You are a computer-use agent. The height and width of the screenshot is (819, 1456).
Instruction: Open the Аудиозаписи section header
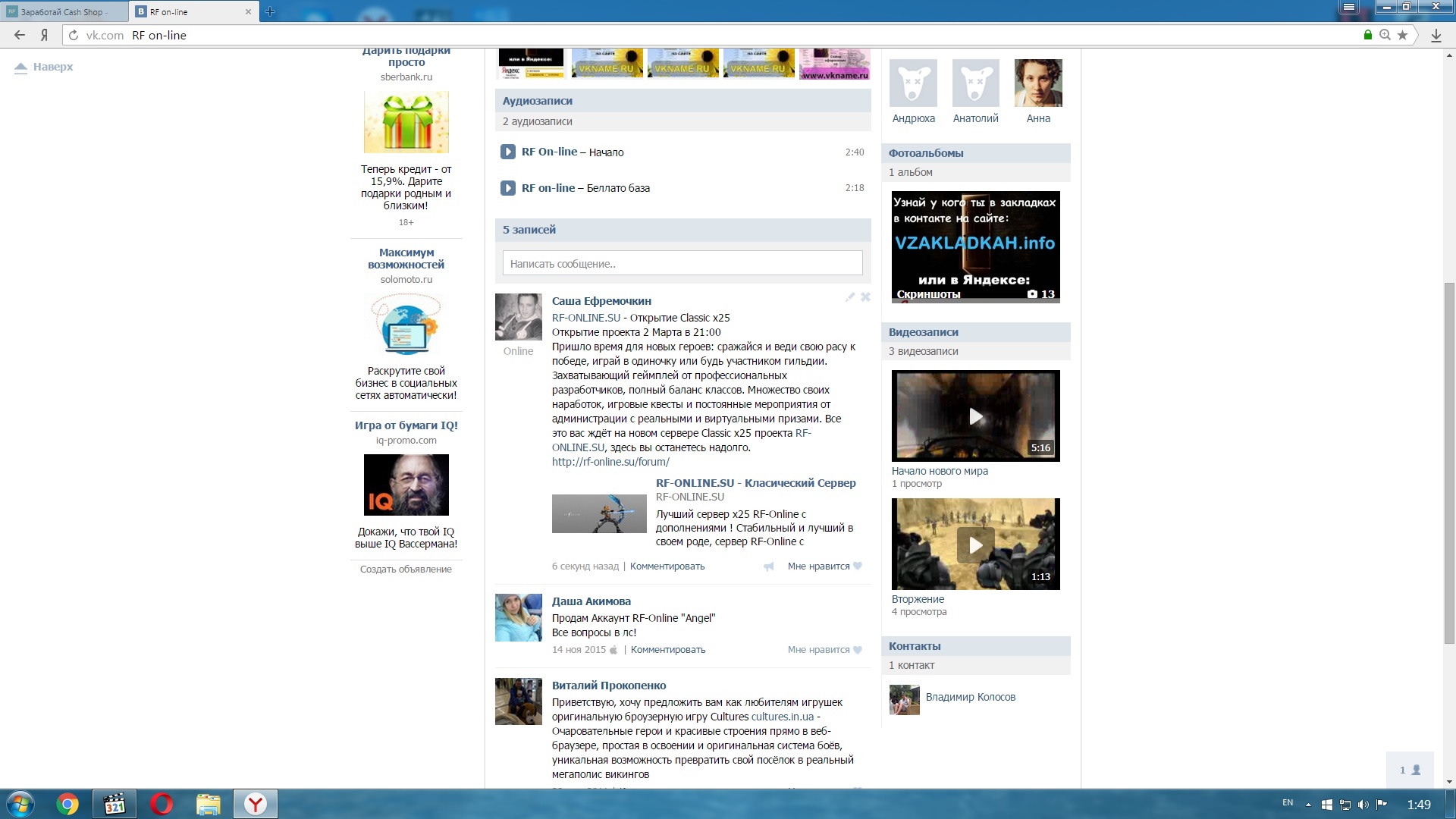click(682, 101)
